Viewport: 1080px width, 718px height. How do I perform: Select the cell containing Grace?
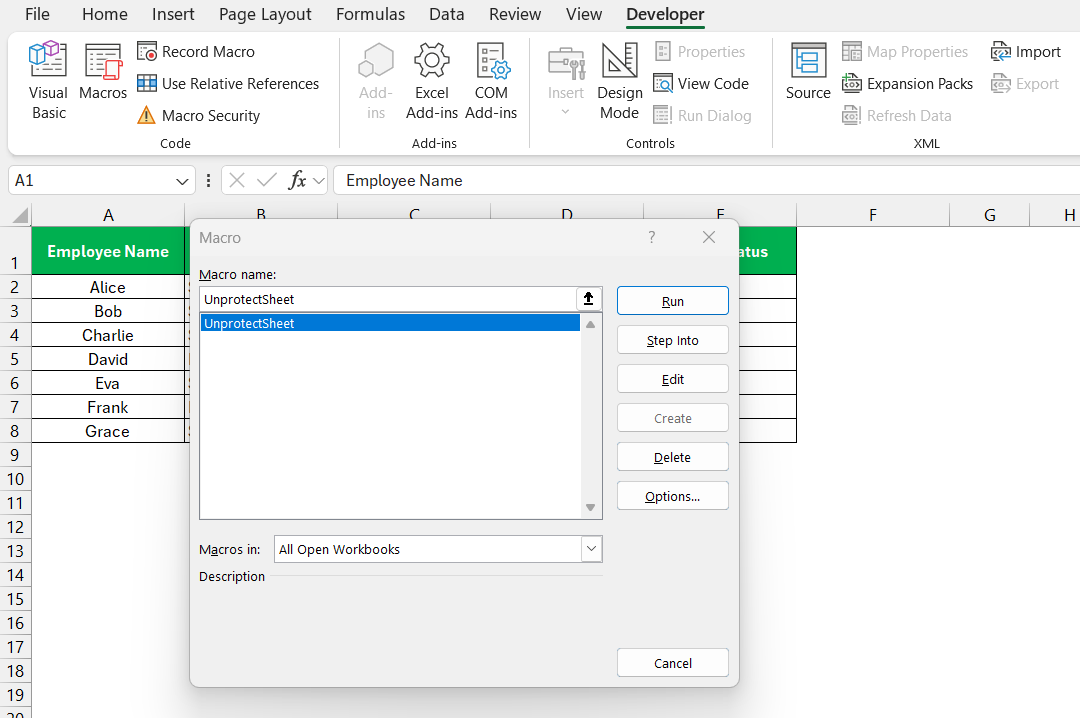108,431
